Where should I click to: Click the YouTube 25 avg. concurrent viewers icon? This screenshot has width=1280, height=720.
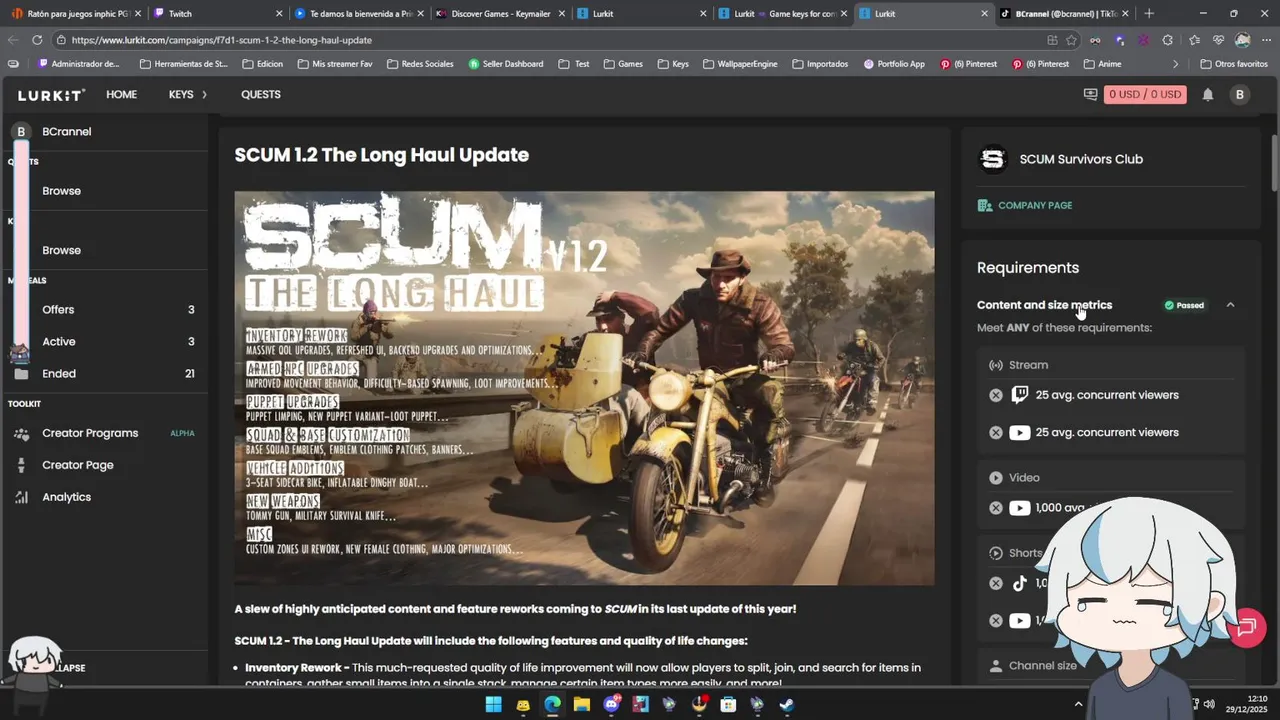(1019, 433)
